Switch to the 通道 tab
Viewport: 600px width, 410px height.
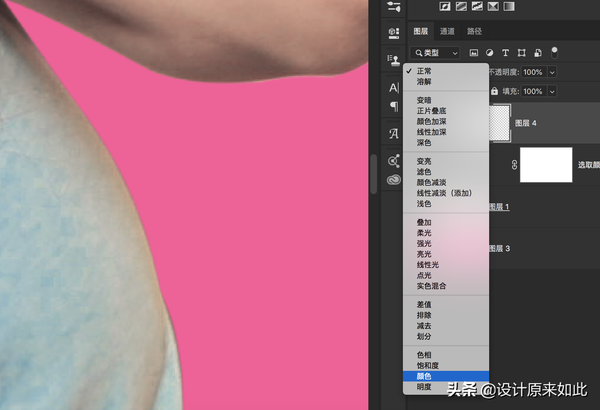point(446,31)
